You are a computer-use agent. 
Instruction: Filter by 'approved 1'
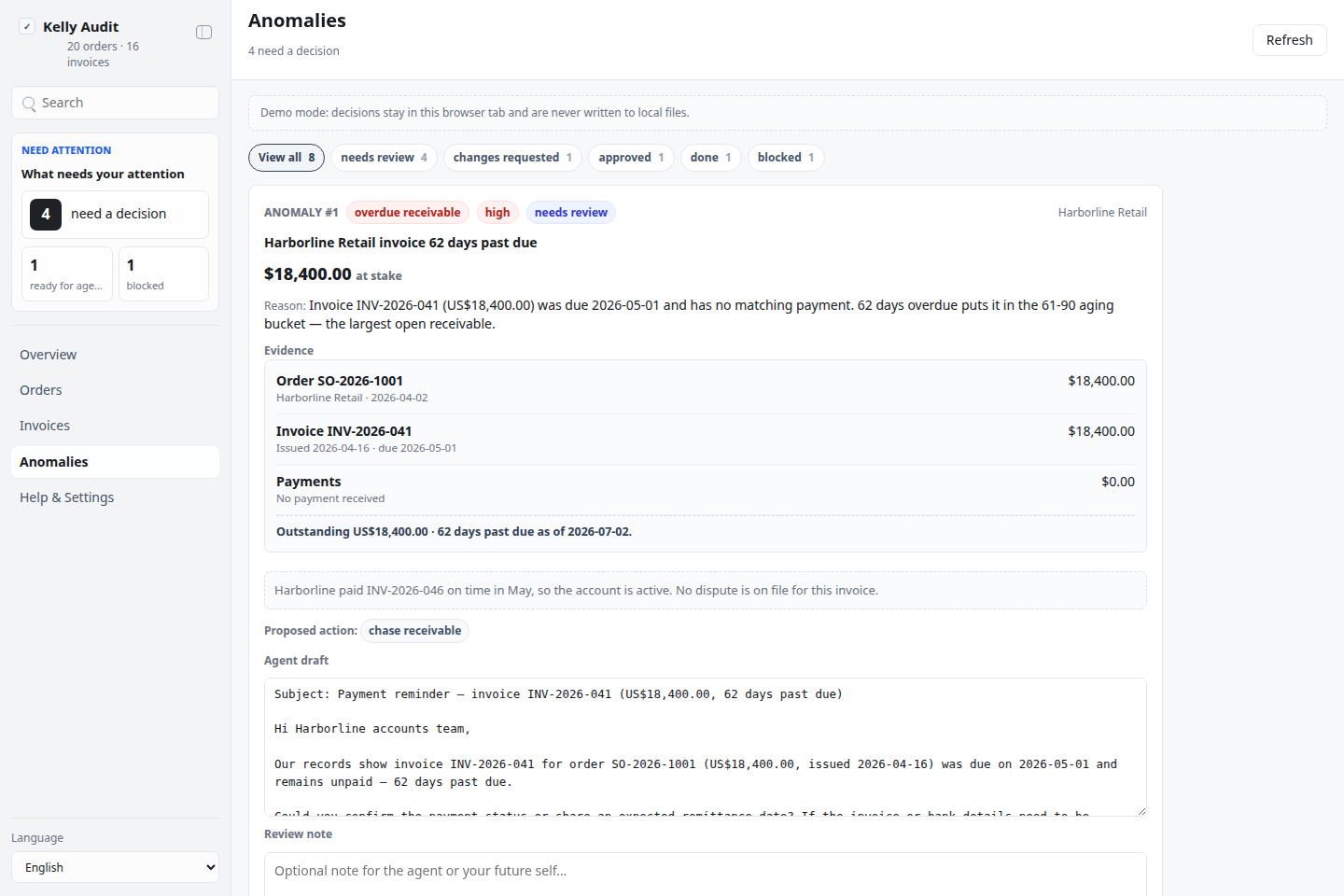tap(631, 158)
